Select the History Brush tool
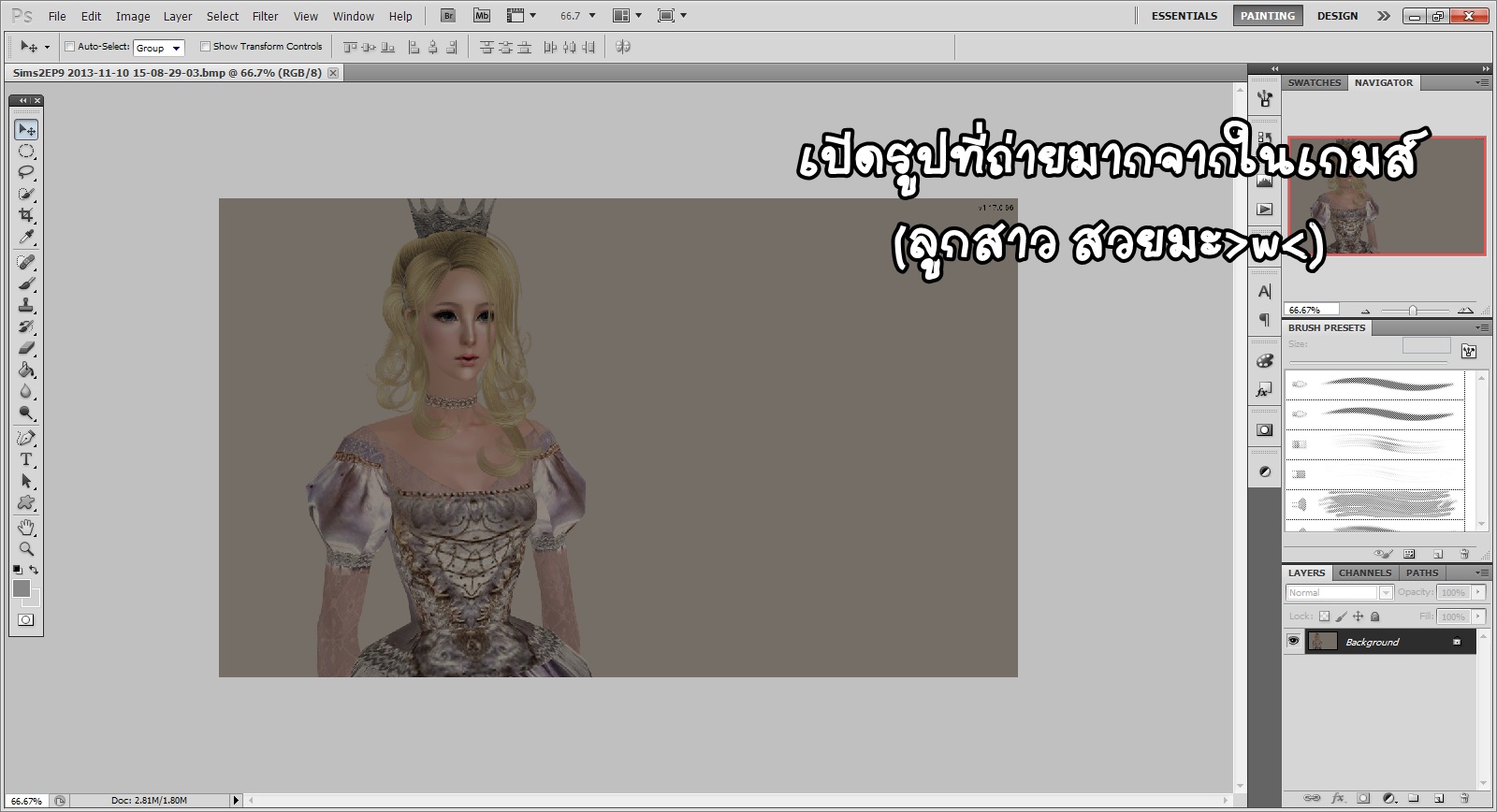The width and height of the screenshot is (1497, 812). 26,326
